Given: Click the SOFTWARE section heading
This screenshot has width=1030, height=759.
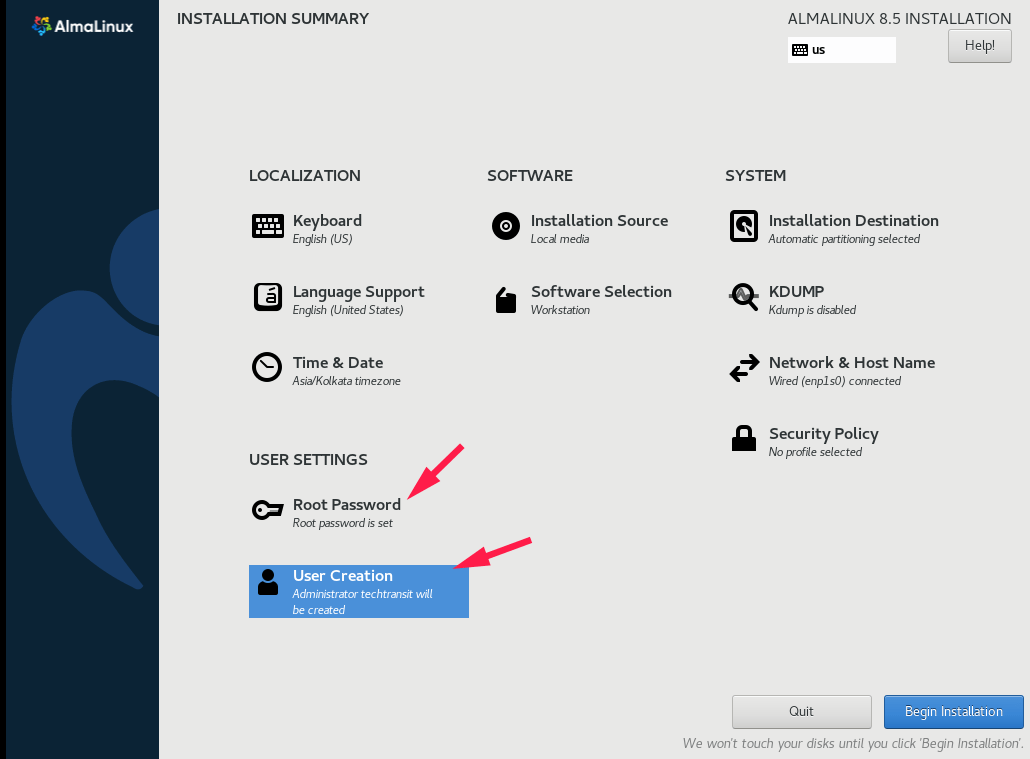Looking at the screenshot, I should tap(530, 175).
